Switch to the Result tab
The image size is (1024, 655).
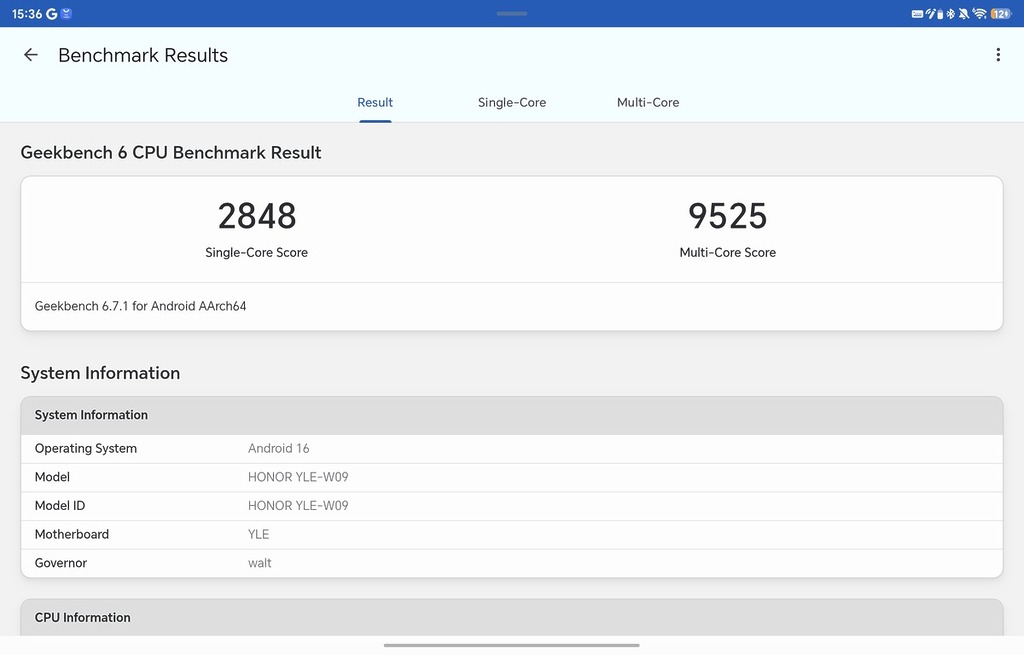point(375,103)
